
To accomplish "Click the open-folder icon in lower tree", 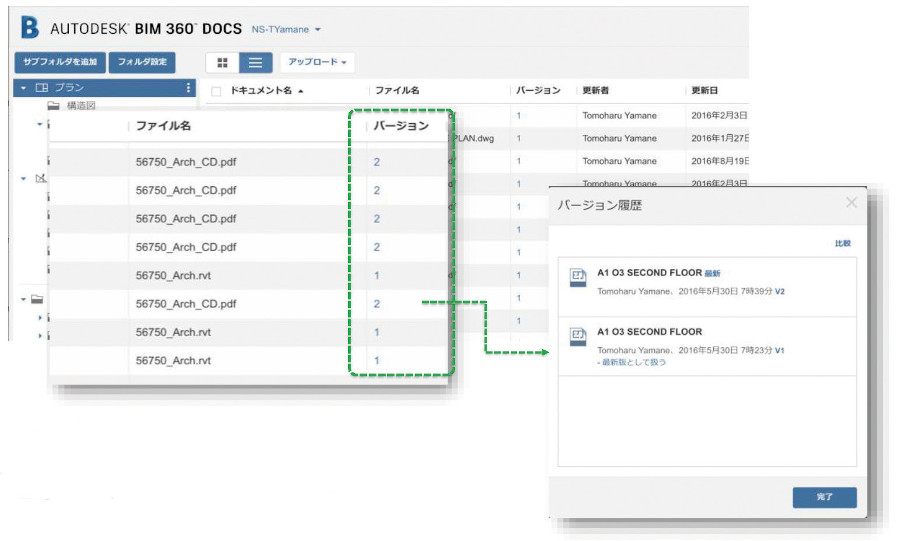I will tap(37, 299).
